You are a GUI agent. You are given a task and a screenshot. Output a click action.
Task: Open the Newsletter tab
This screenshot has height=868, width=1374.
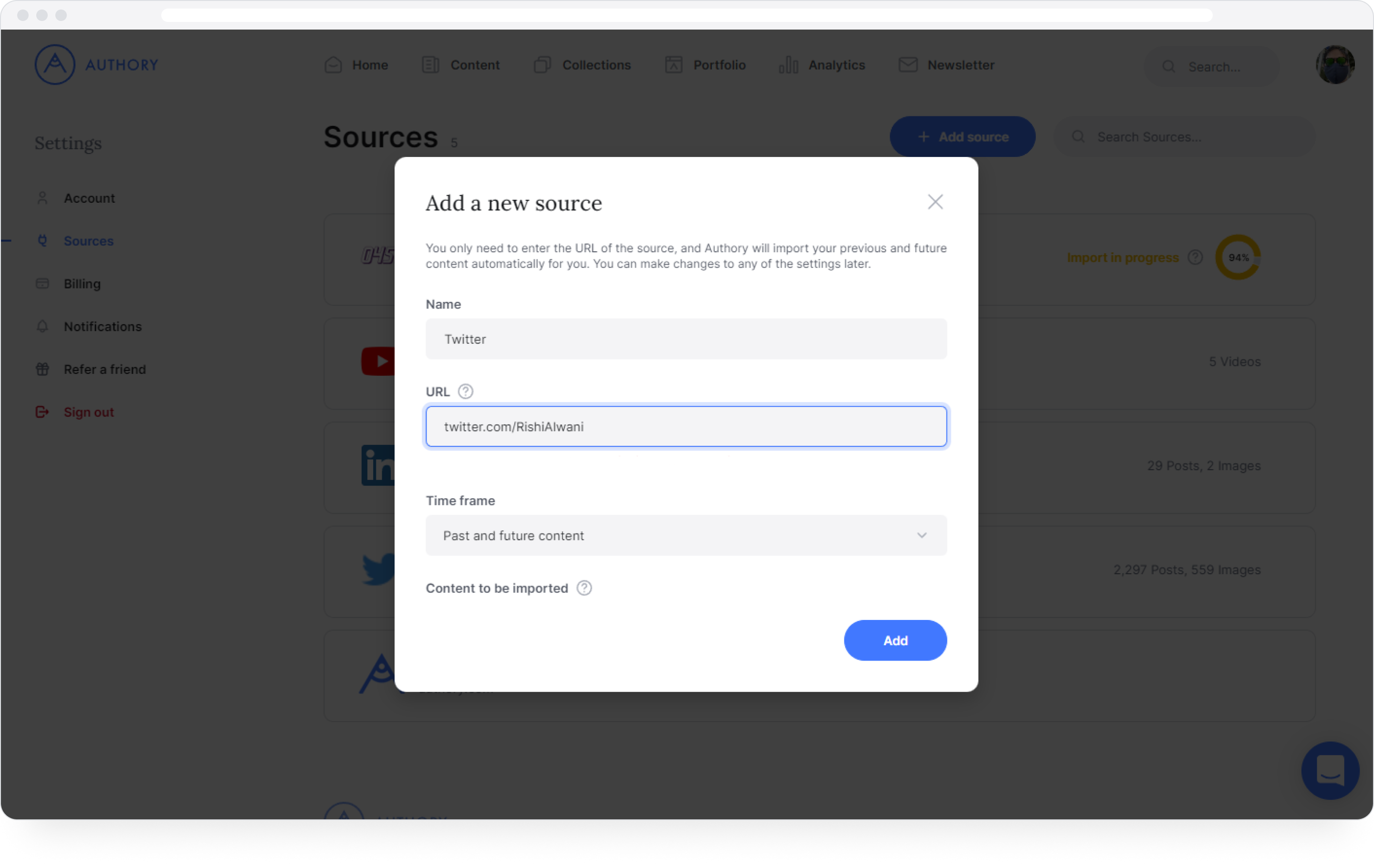coord(946,65)
